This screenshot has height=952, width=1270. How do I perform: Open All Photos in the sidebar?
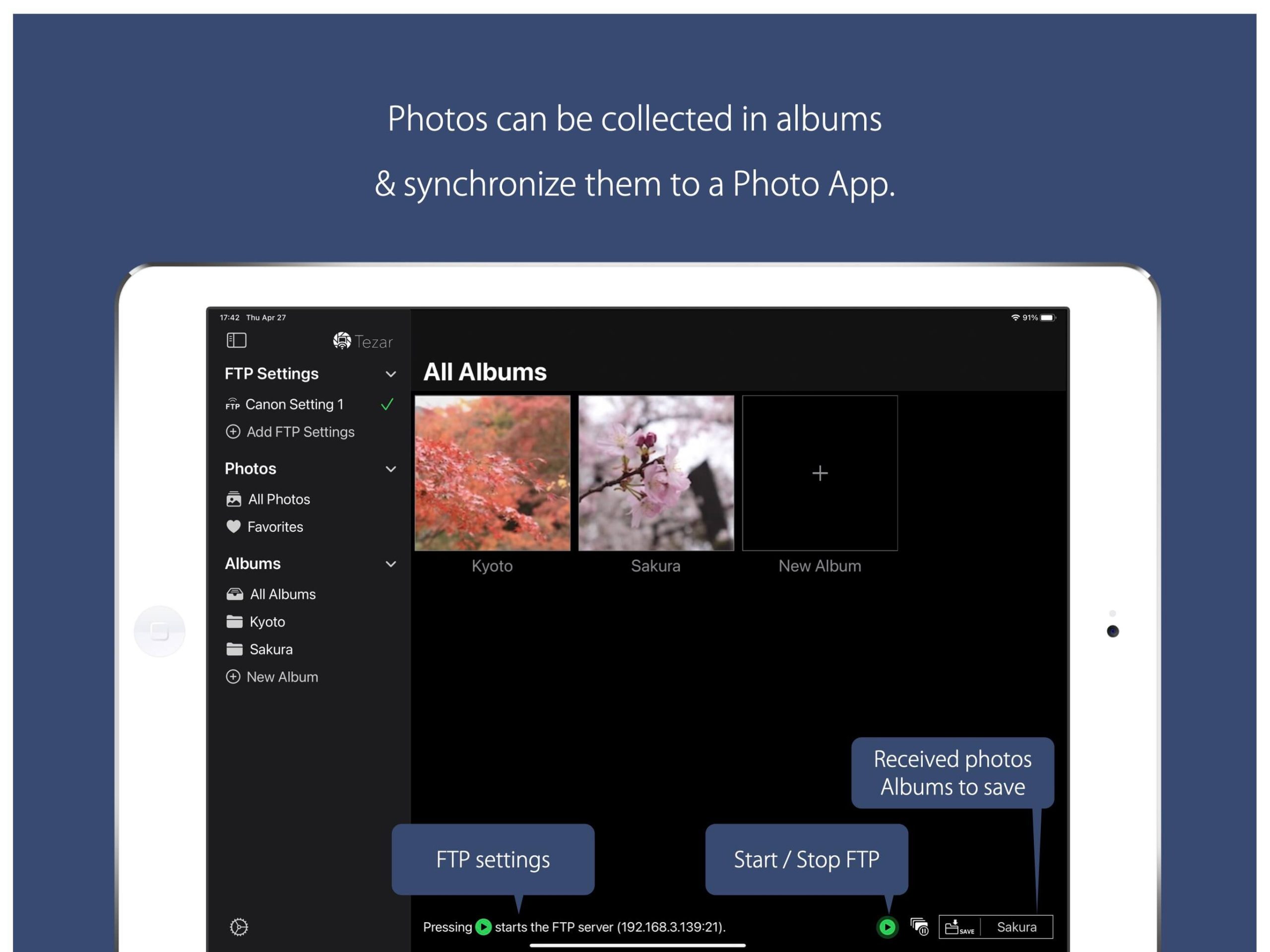click(278, 499)
